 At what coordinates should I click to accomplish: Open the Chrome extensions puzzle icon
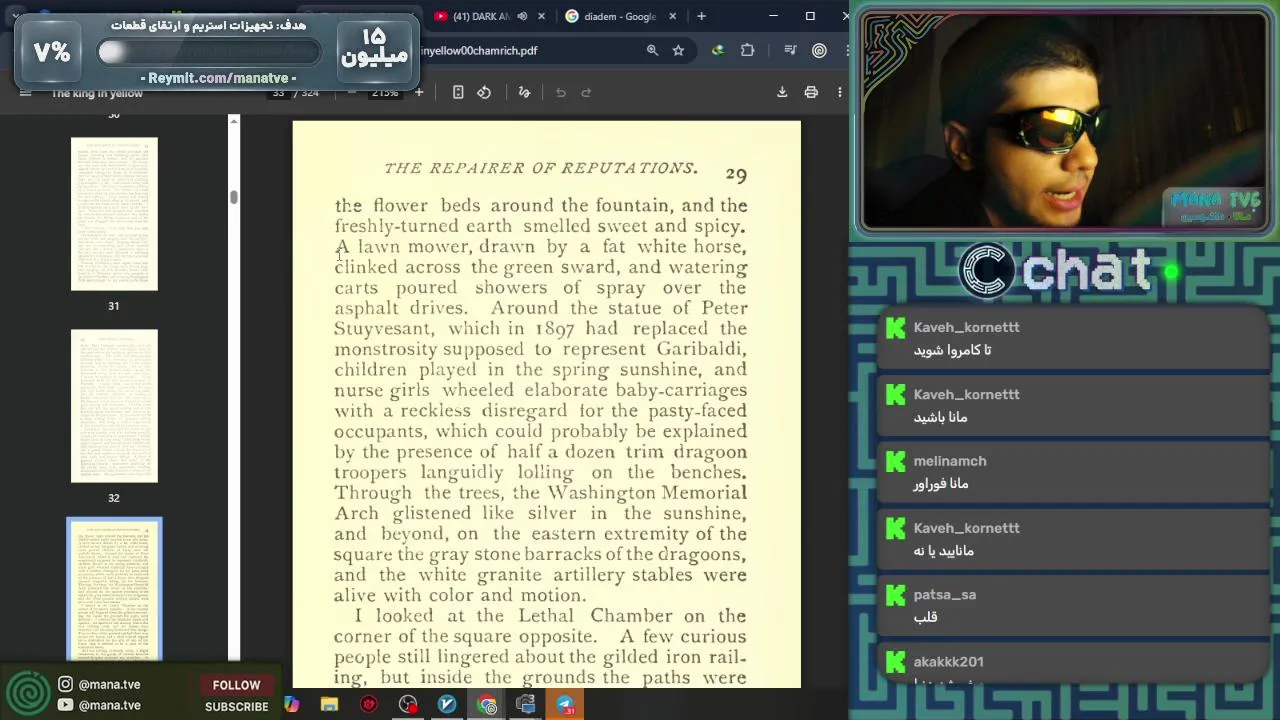coord(747,50)
